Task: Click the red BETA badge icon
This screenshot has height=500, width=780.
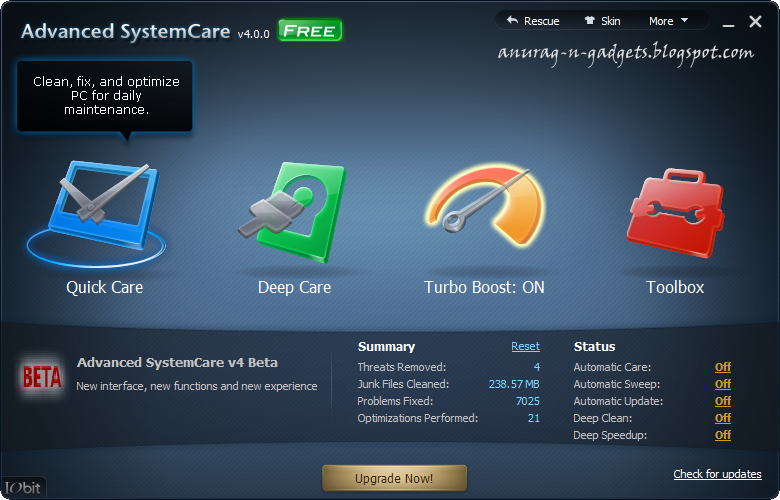Action: coord(42,377)
